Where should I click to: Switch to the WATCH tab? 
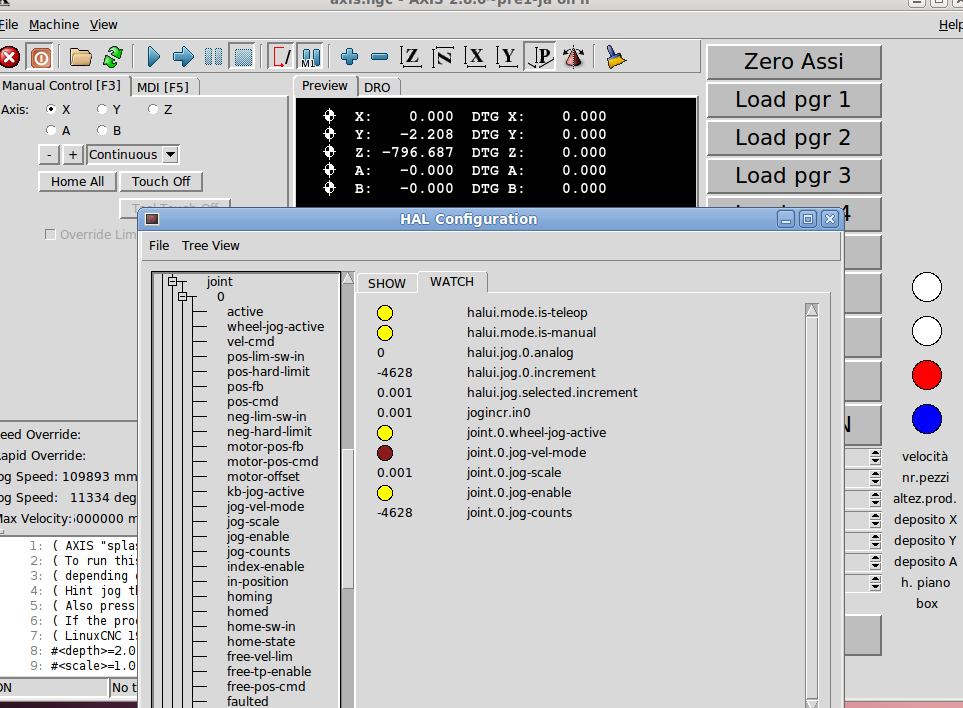(x=452, y=281)
